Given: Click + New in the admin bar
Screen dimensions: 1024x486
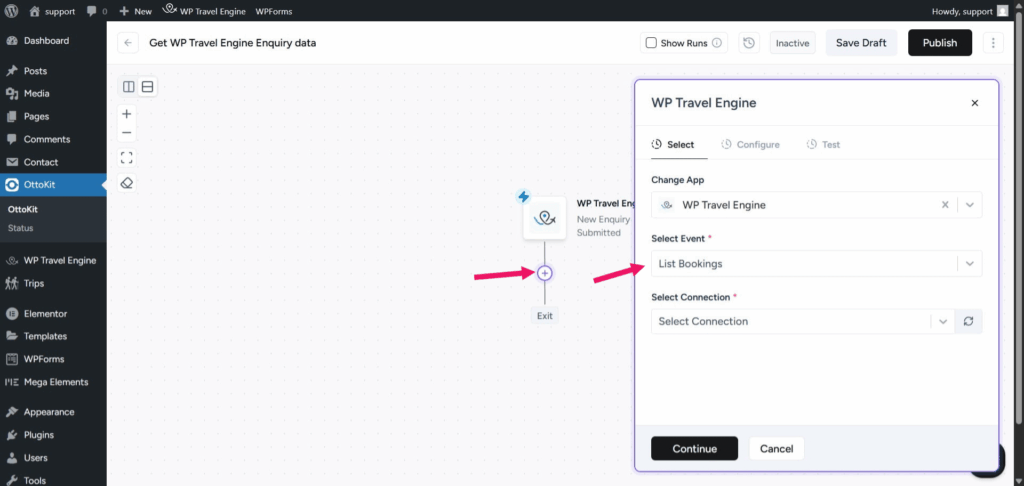Looking at the screenshot, I should (135, 11).
